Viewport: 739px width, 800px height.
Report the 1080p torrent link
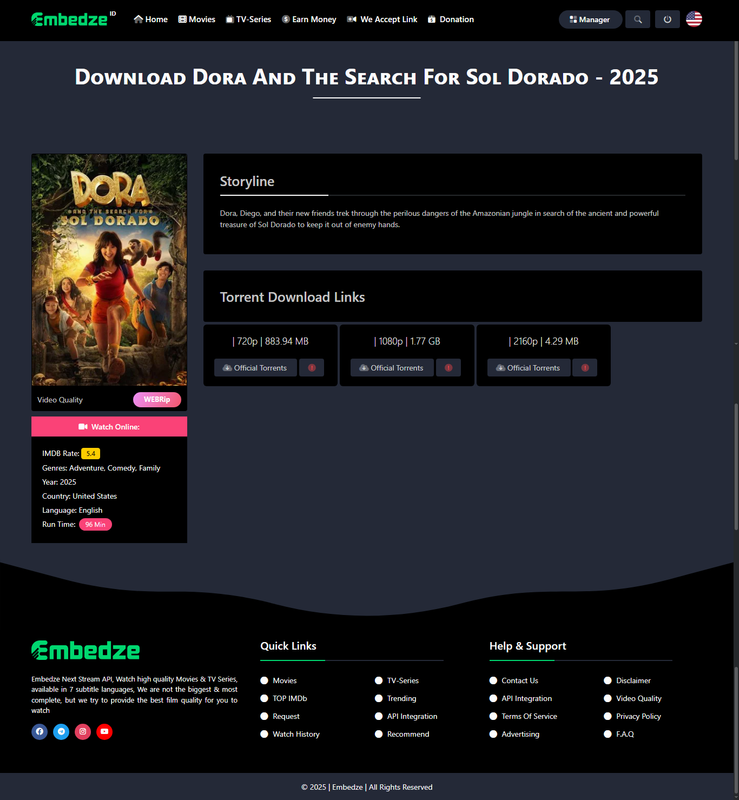448,368
